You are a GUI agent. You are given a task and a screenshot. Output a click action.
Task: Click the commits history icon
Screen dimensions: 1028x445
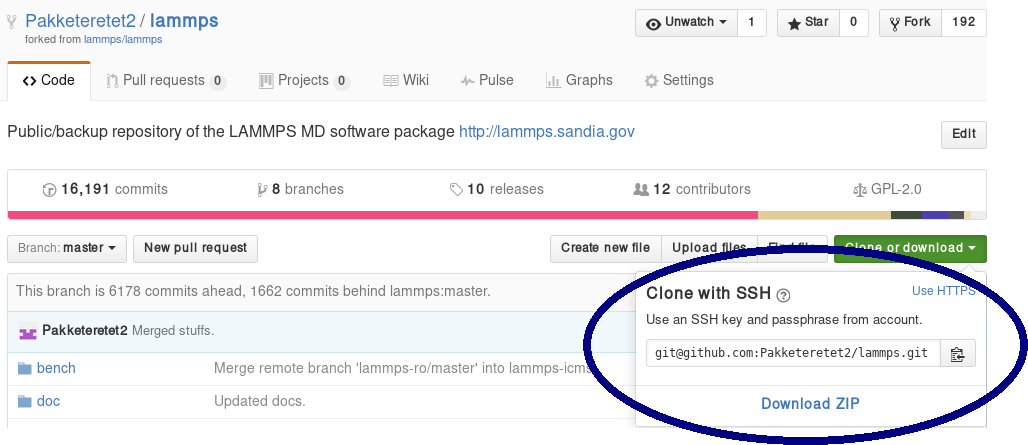(x=49, y=189)
